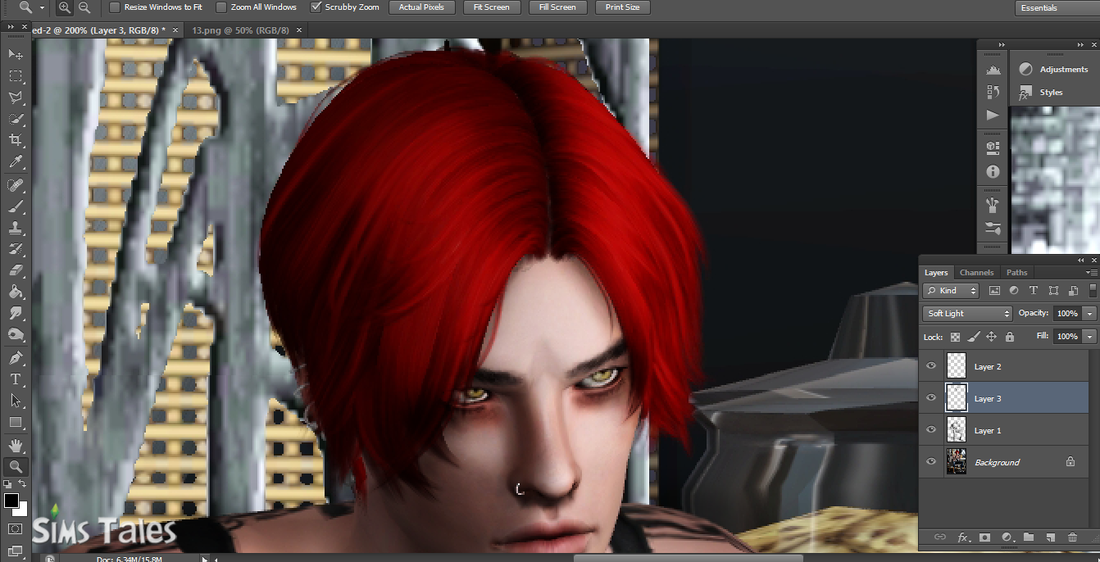Image resolution: width=1100 pixels, height=562 pixels.
Task: Open the Adjustments panel
Action: (x=1054, y=69)
